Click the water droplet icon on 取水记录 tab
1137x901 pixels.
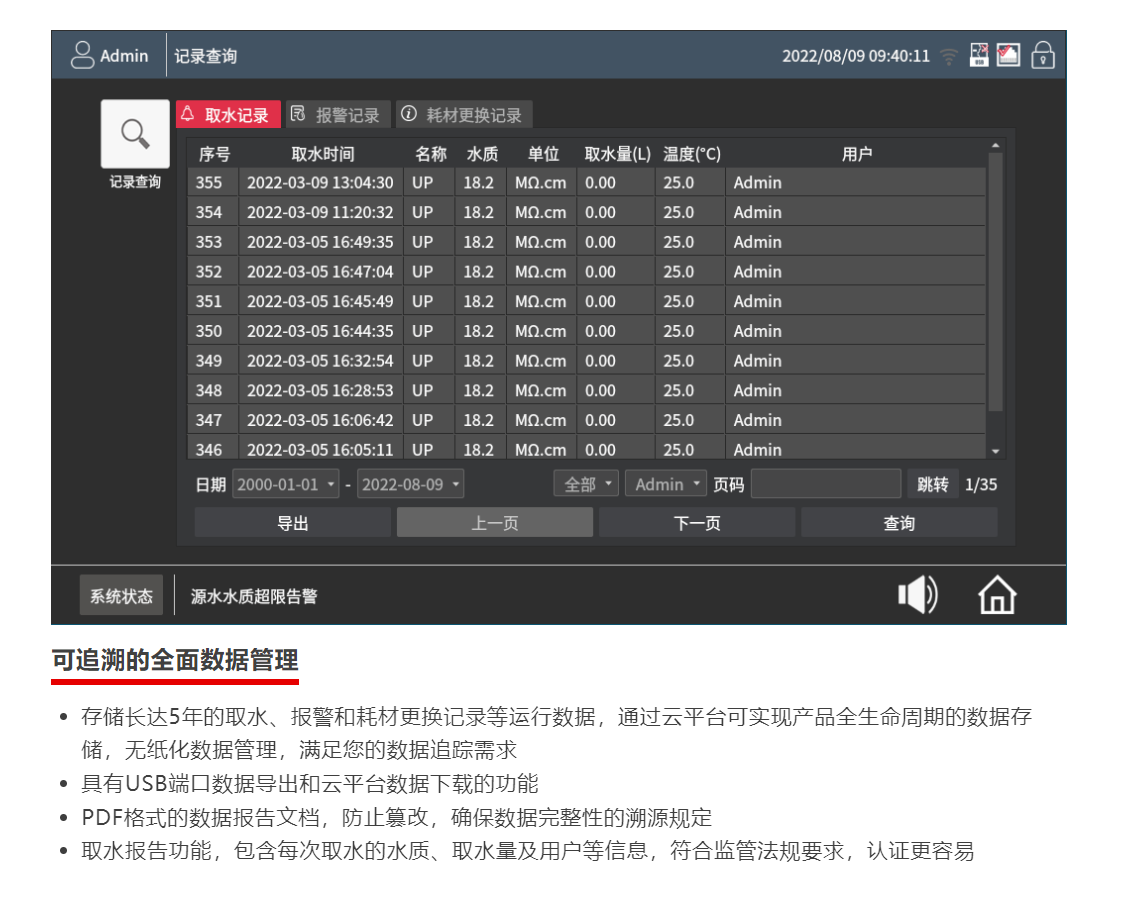point(188,114)
